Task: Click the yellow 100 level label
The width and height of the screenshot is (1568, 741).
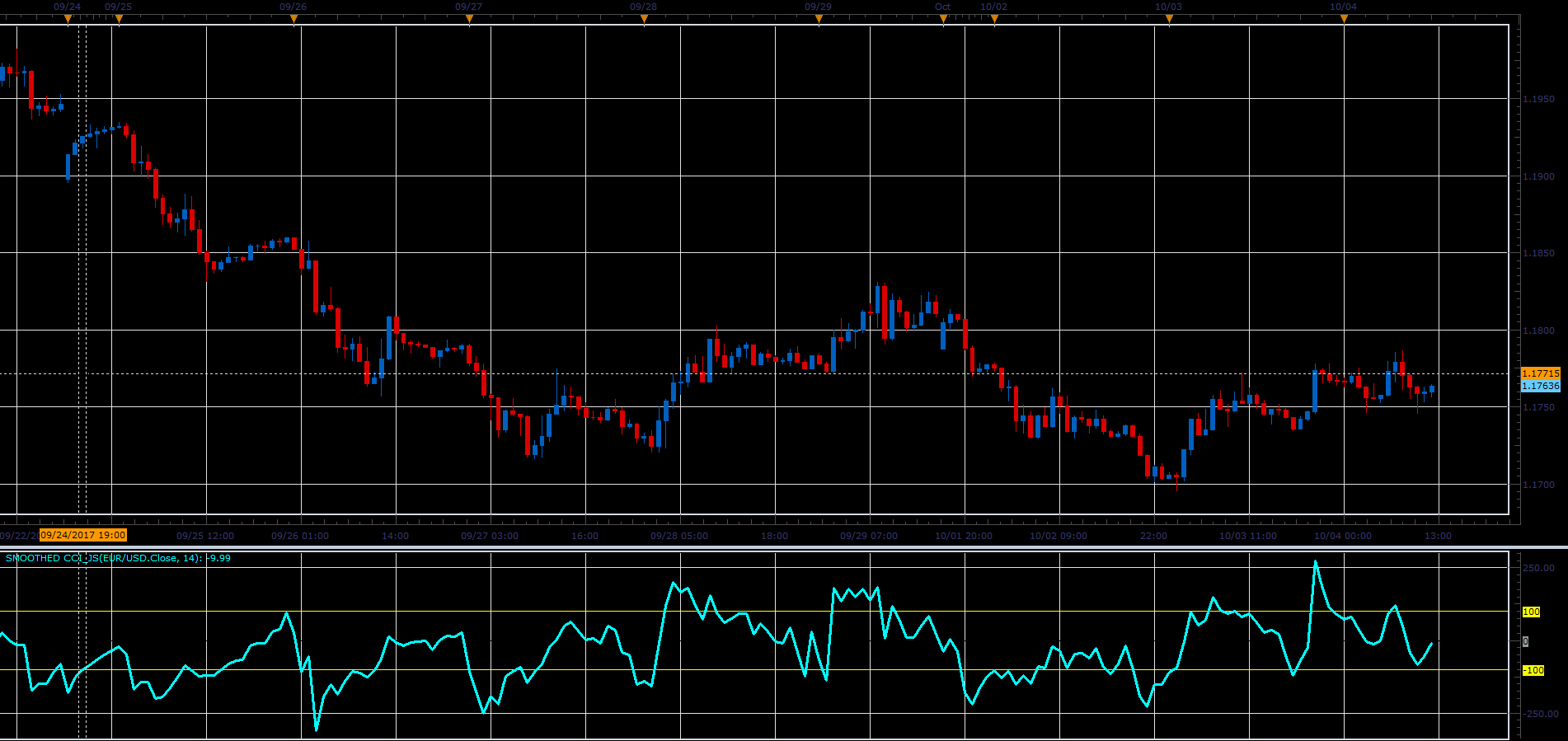Action: click(1531, 612)
